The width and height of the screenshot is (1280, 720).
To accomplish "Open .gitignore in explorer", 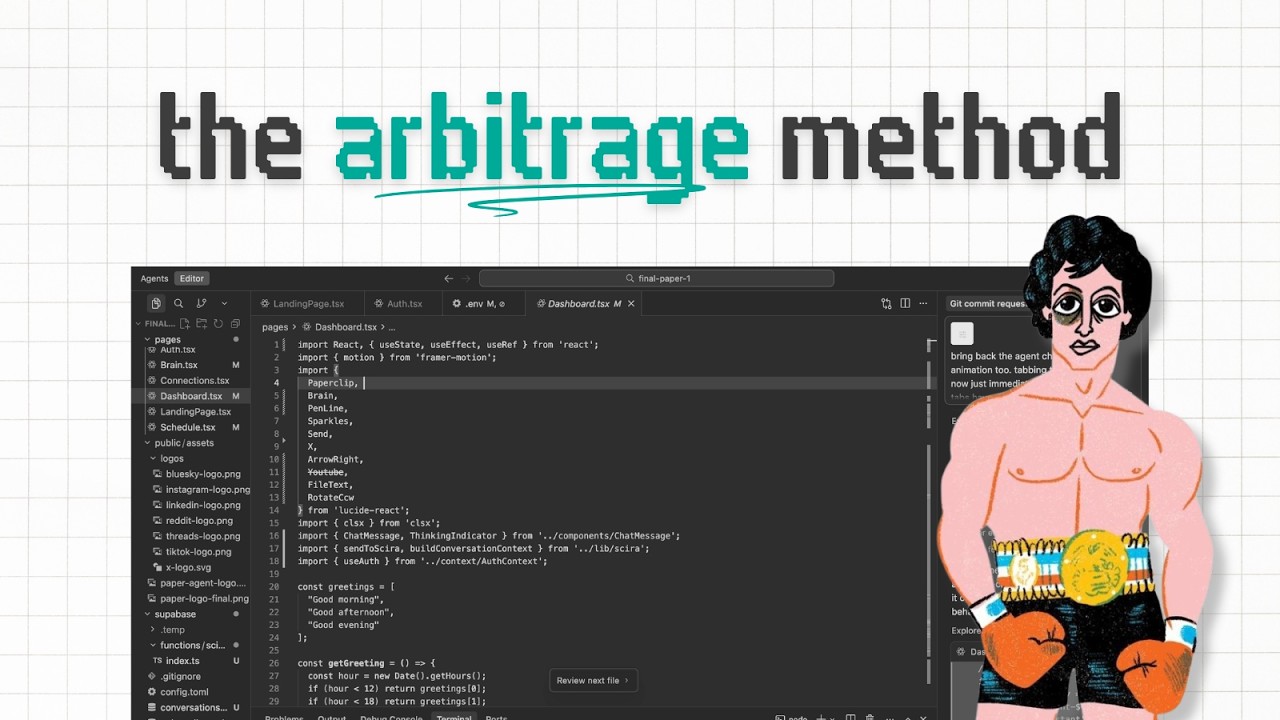I will point(190,677).
